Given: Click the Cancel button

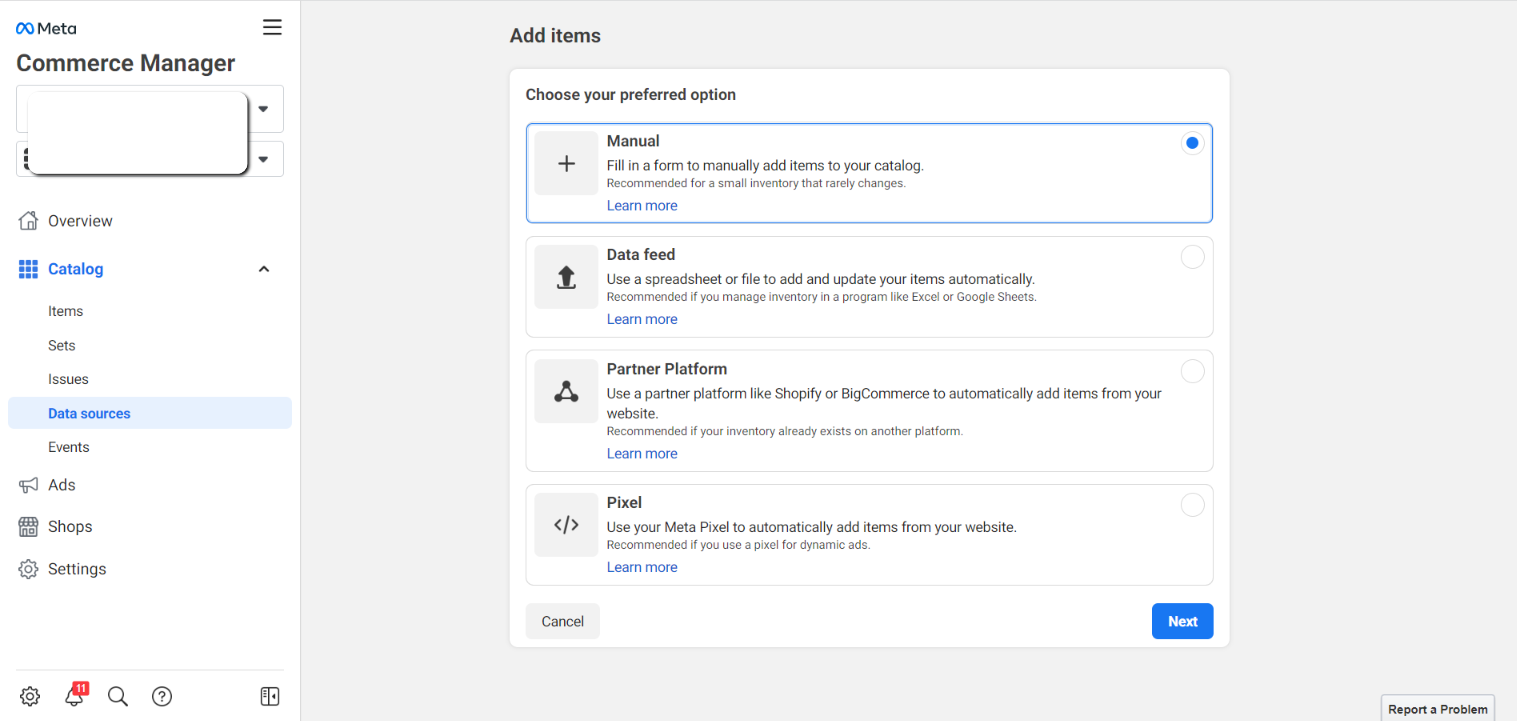Looking at the screenshot, I should [x=562, y=621].
